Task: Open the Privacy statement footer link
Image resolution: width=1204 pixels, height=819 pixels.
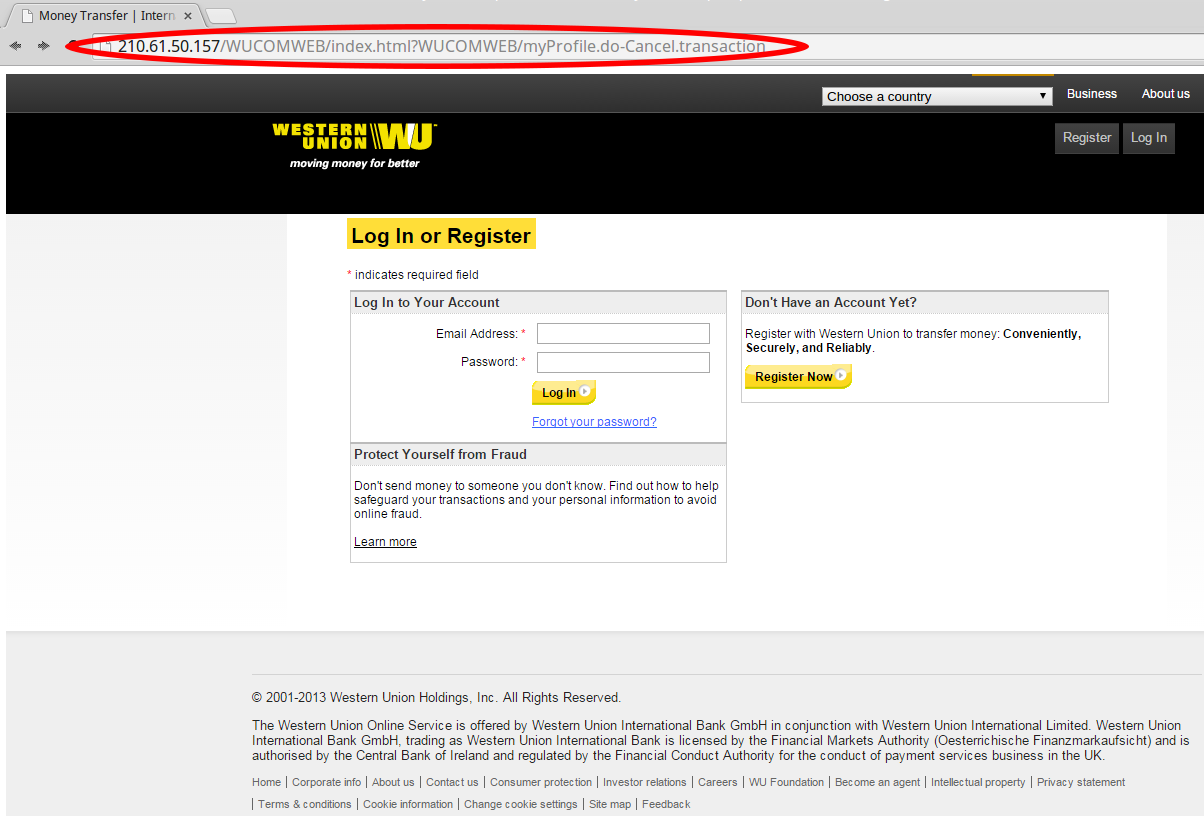Action: click(x=1080, y=782)
